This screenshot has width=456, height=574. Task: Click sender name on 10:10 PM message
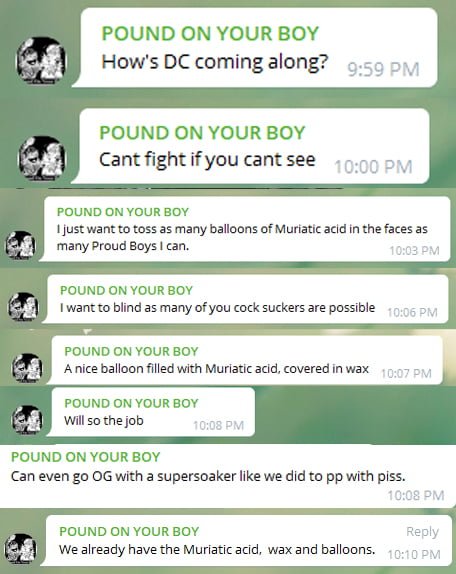click(129, 531)
